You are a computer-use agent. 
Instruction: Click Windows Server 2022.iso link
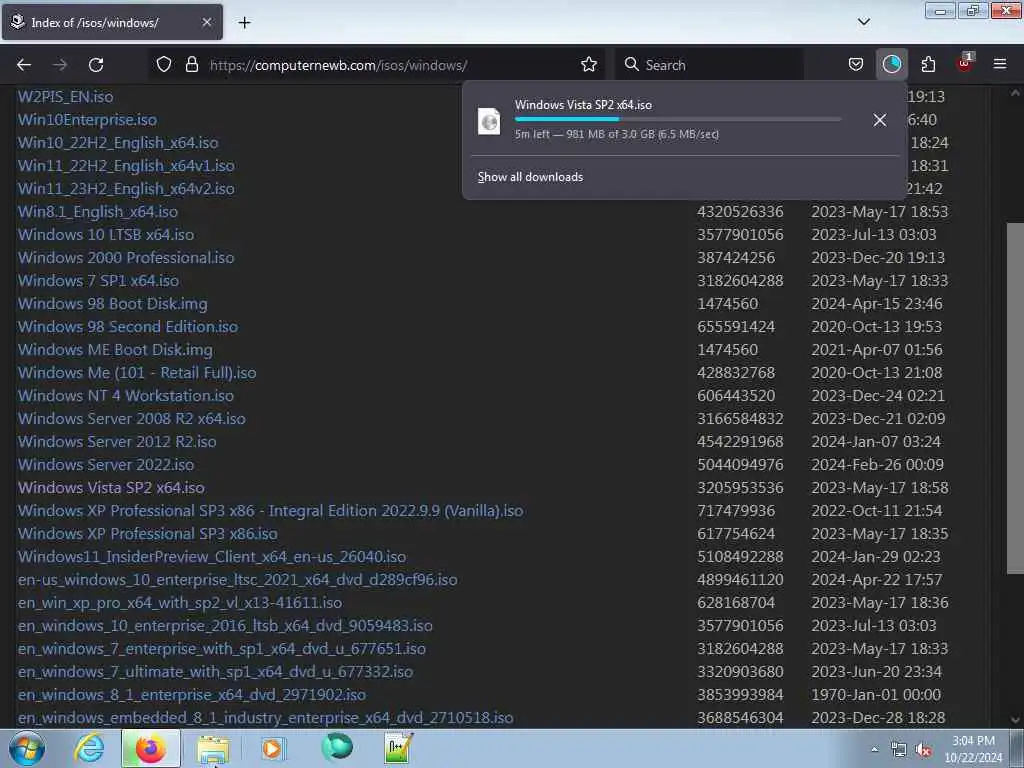[x=106, y=464]
